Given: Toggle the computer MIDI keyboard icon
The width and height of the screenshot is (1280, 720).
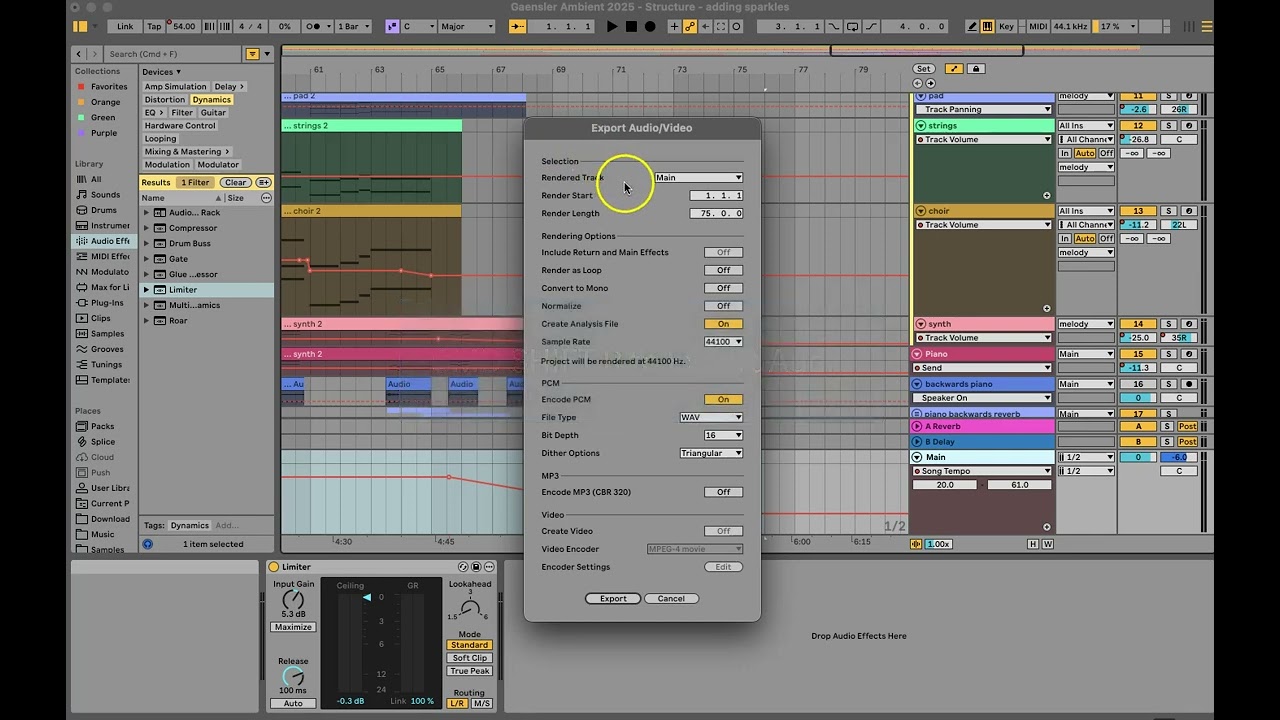Looking at the screenshot, I should tap(987, 26).
